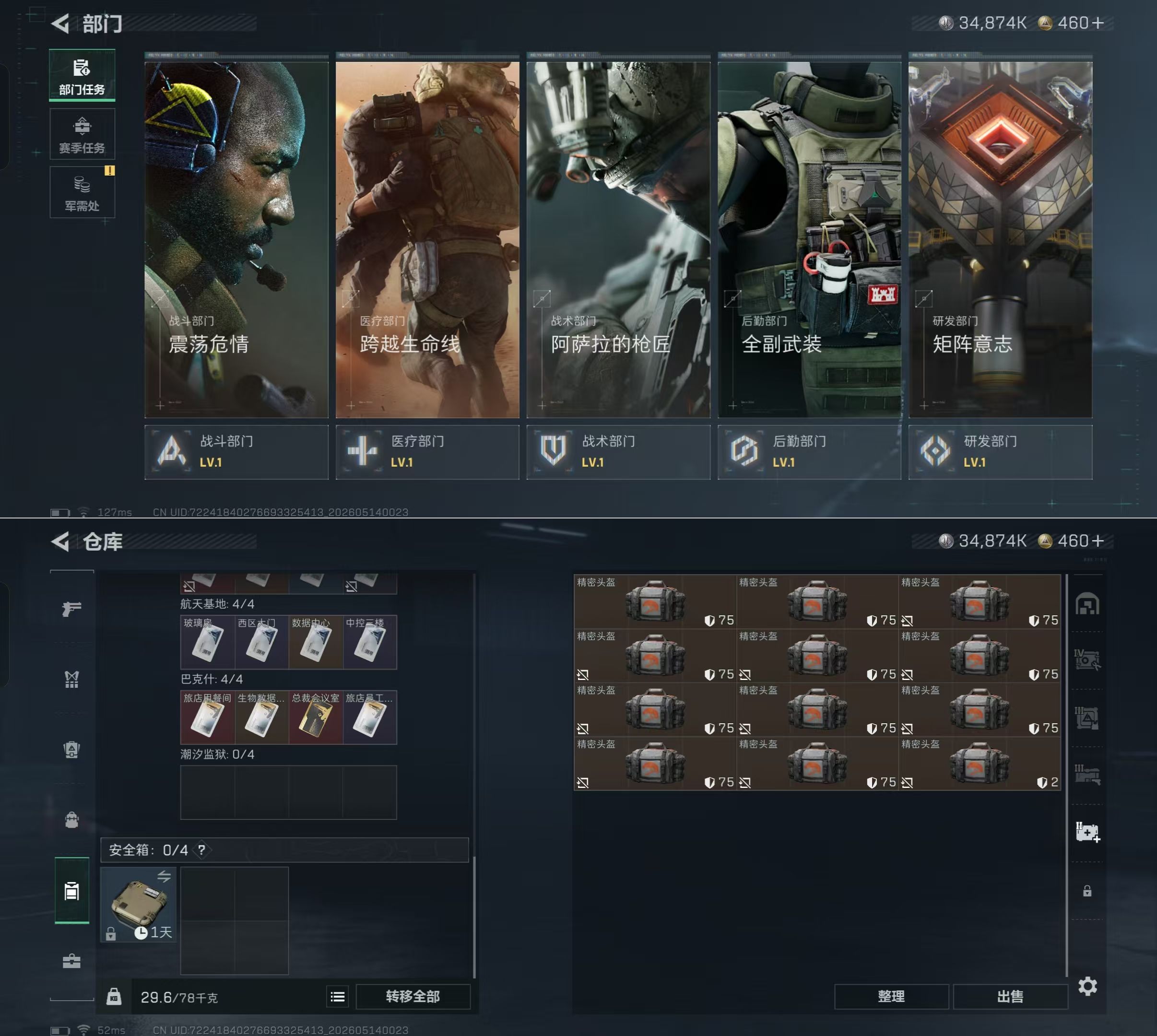The image size is (1157, 1036).
Task: Open the 跨越生命线 mission card
Action: click(427, 239)
